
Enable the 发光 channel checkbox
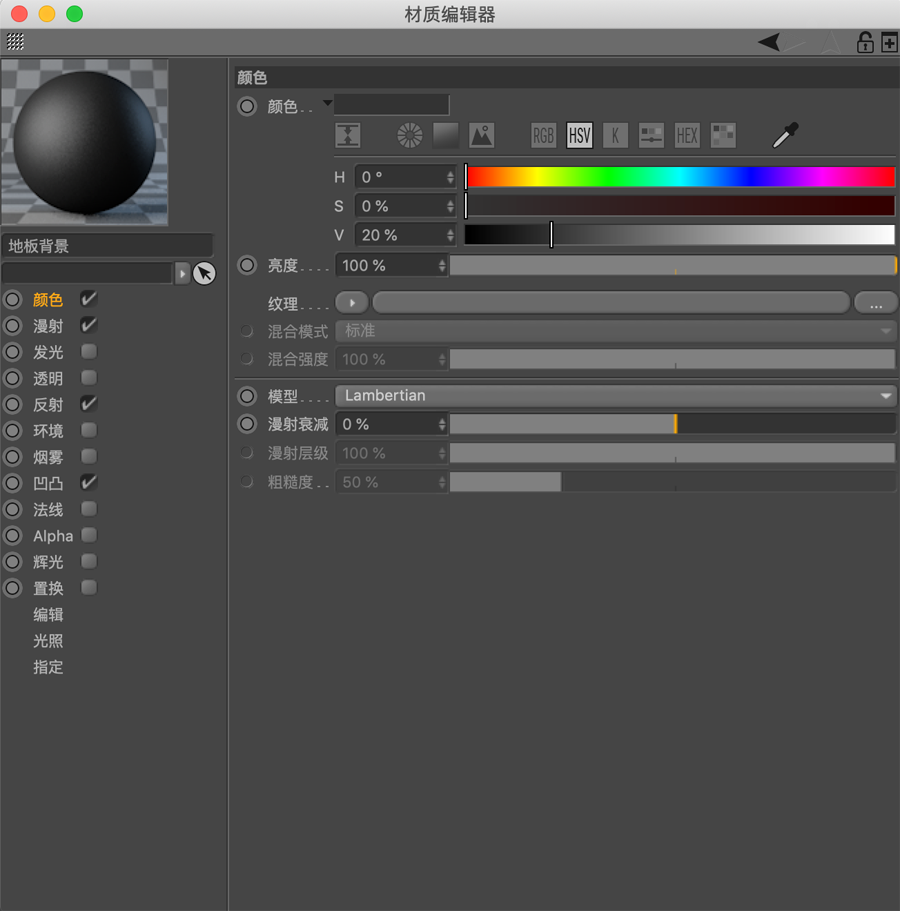[x=88, y=351]
